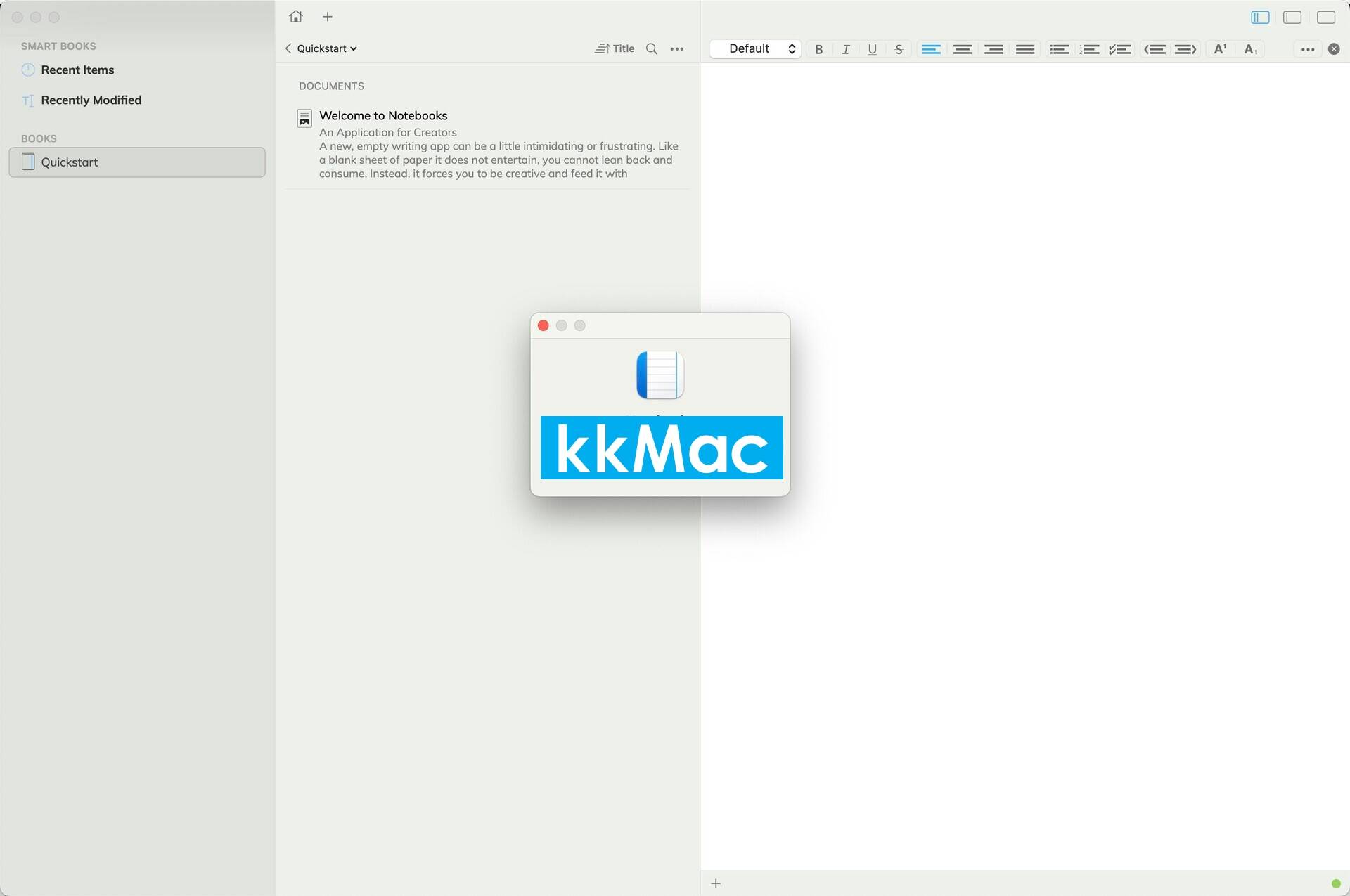
Task: Align text right
Action: tap(994, 49)
